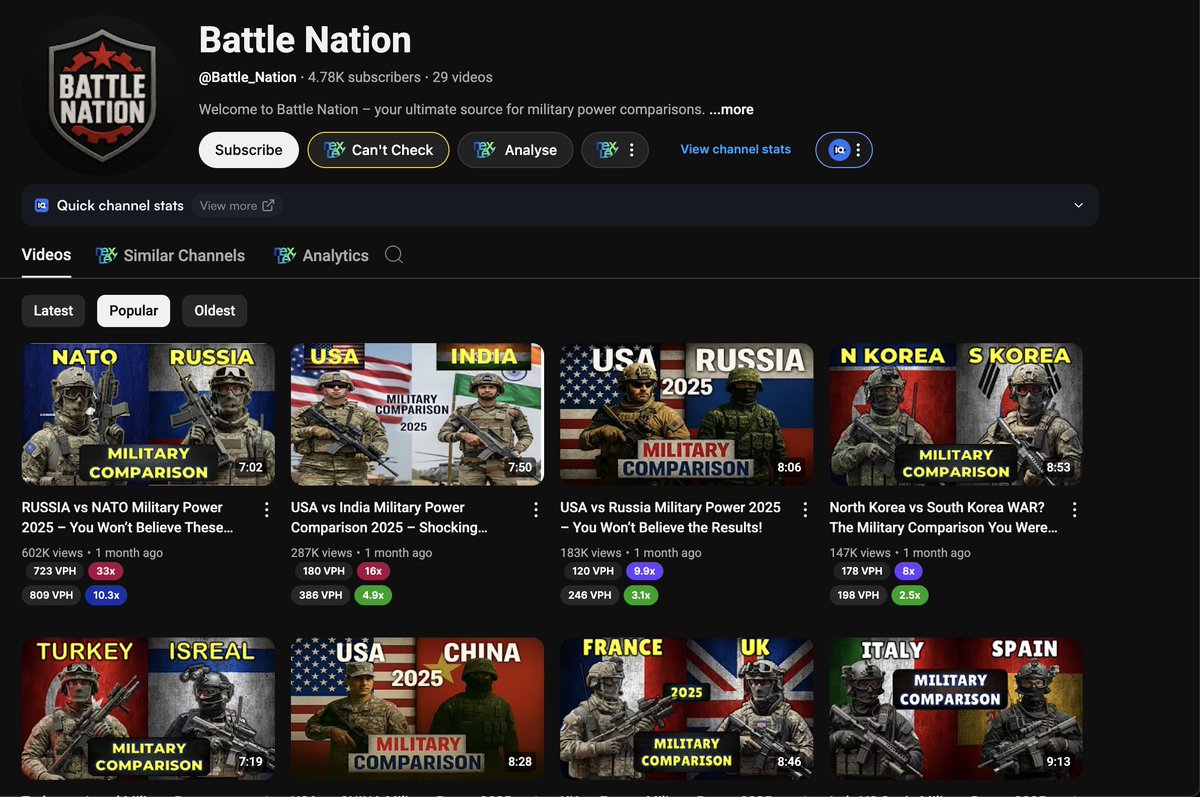This screenshot has width=1200, height=797.
Task: Open the View channel stats link
Action: click(x=736, y=149)
